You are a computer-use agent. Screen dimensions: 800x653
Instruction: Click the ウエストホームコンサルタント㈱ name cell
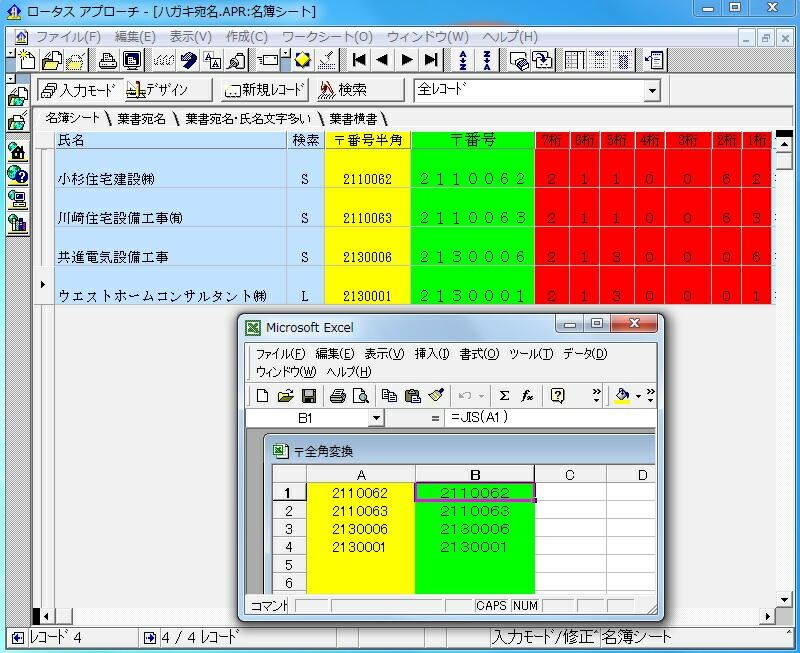[x=171, y=286]
